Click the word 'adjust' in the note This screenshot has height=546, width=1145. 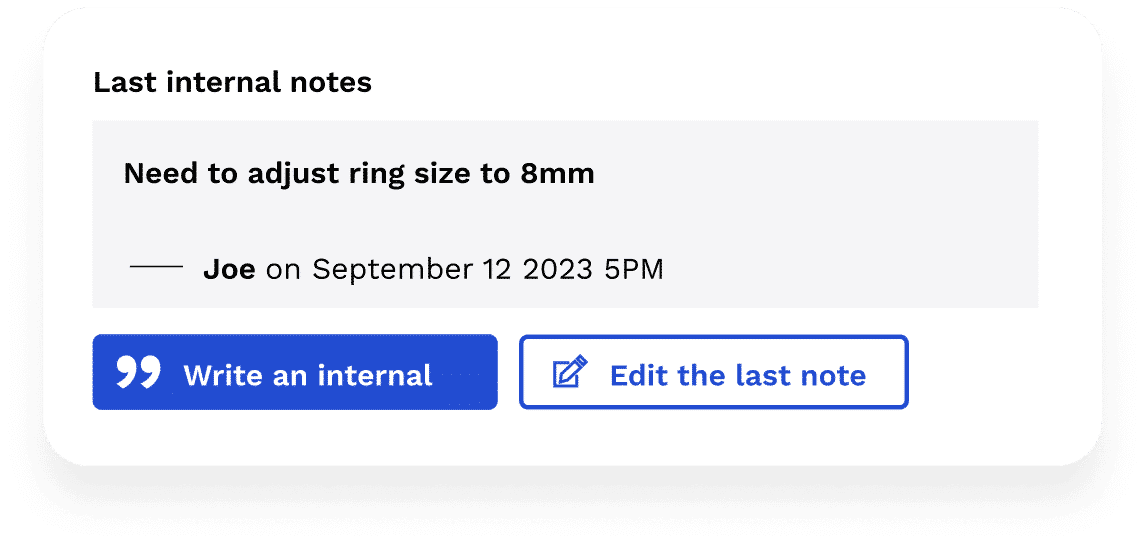click(268, 174)
